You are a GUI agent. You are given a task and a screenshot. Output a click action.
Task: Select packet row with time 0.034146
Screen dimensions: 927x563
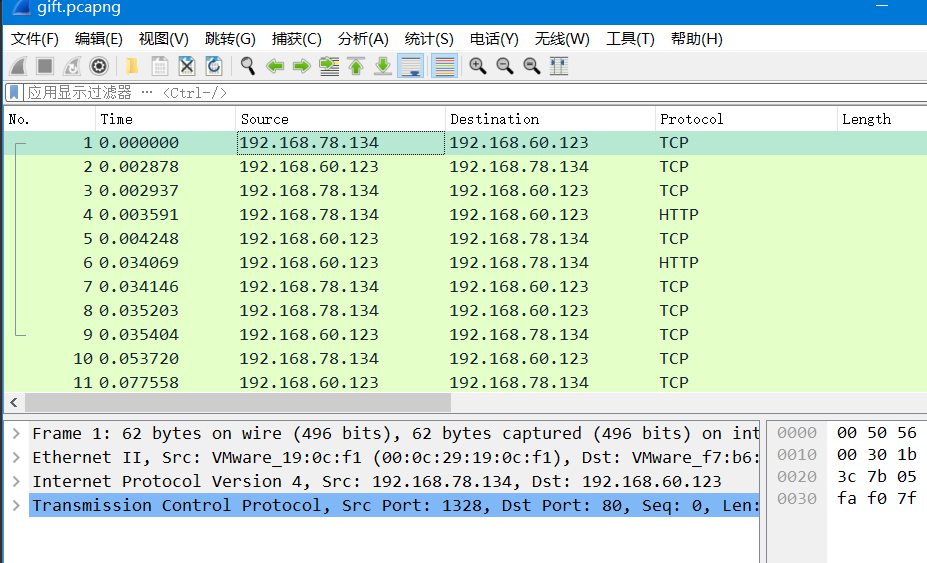coord(465,286)
